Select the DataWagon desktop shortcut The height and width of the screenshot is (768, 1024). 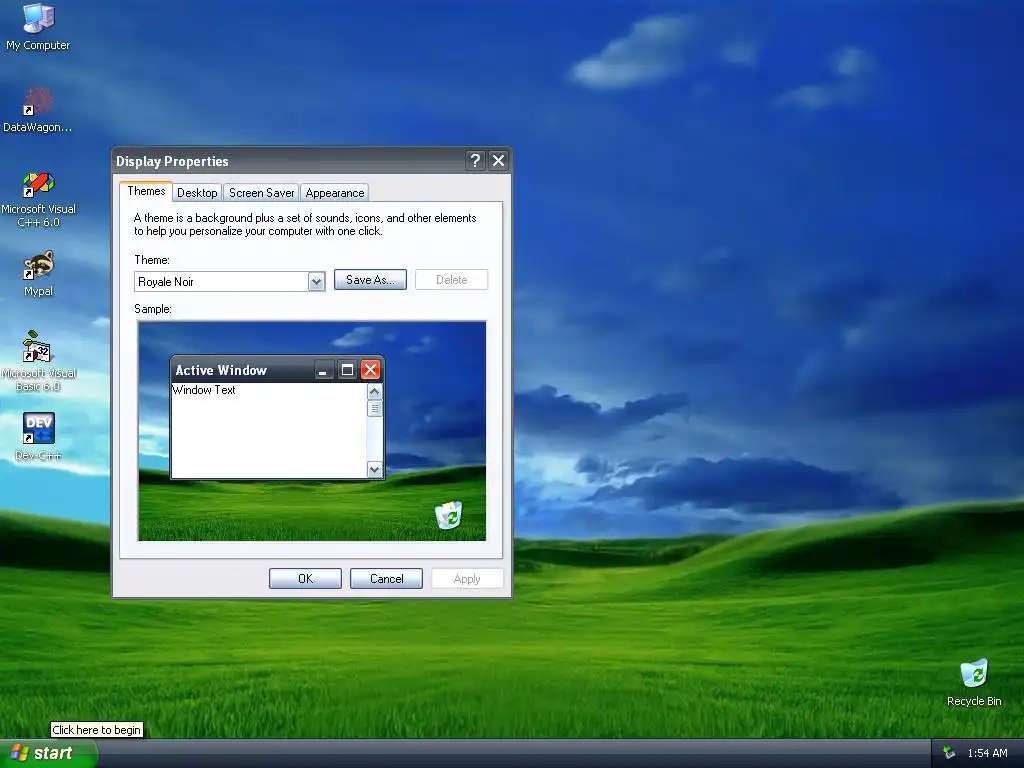click(38, 109)
